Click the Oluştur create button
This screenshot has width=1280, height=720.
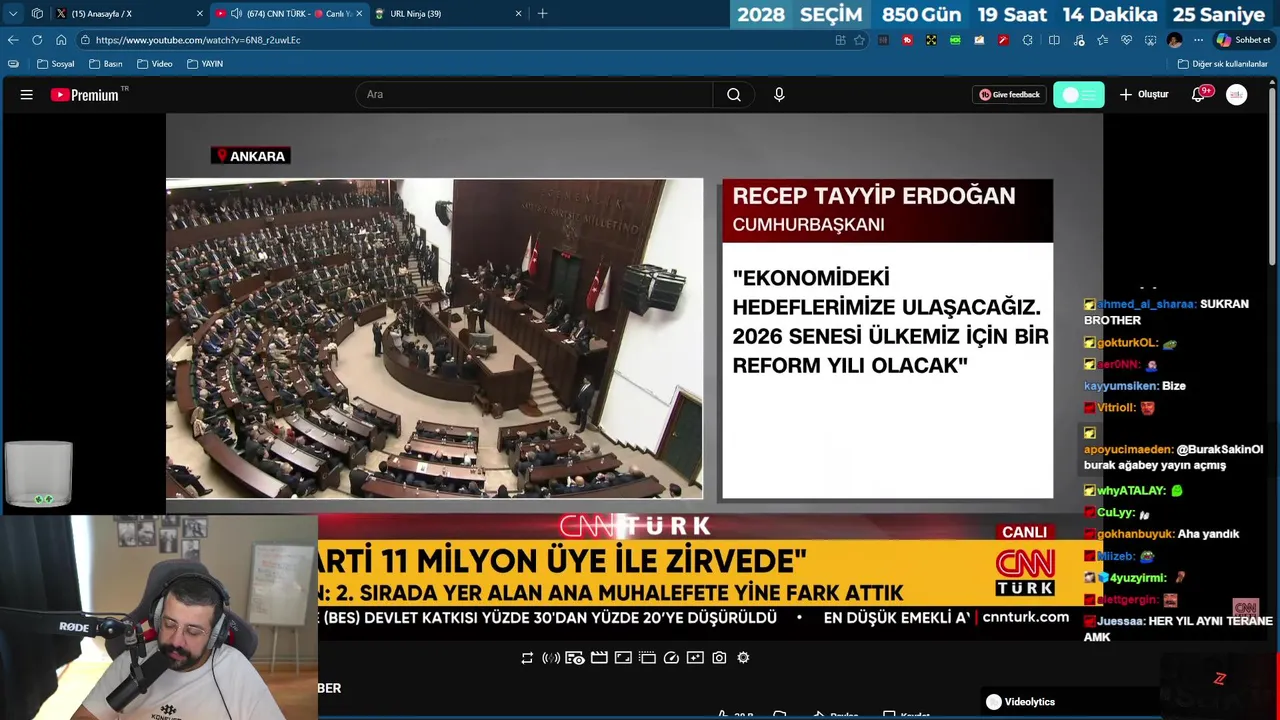(1144, 94)
